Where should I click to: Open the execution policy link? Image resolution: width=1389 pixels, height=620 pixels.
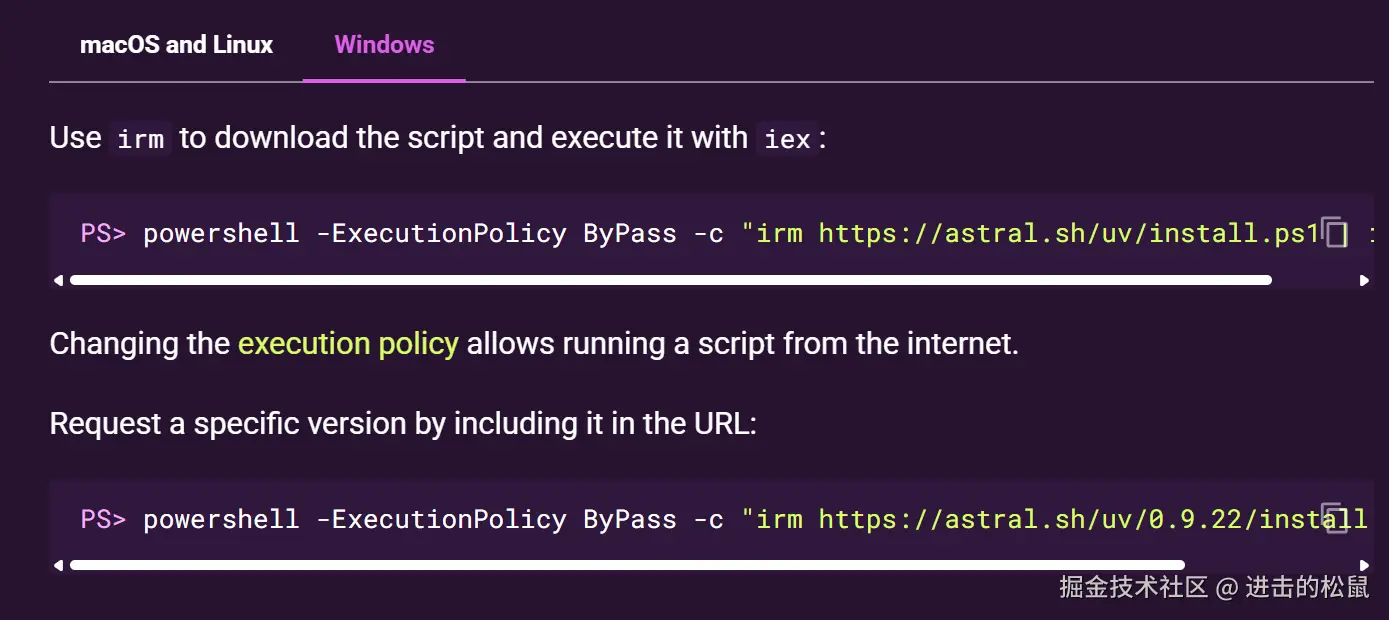(348, 344)
